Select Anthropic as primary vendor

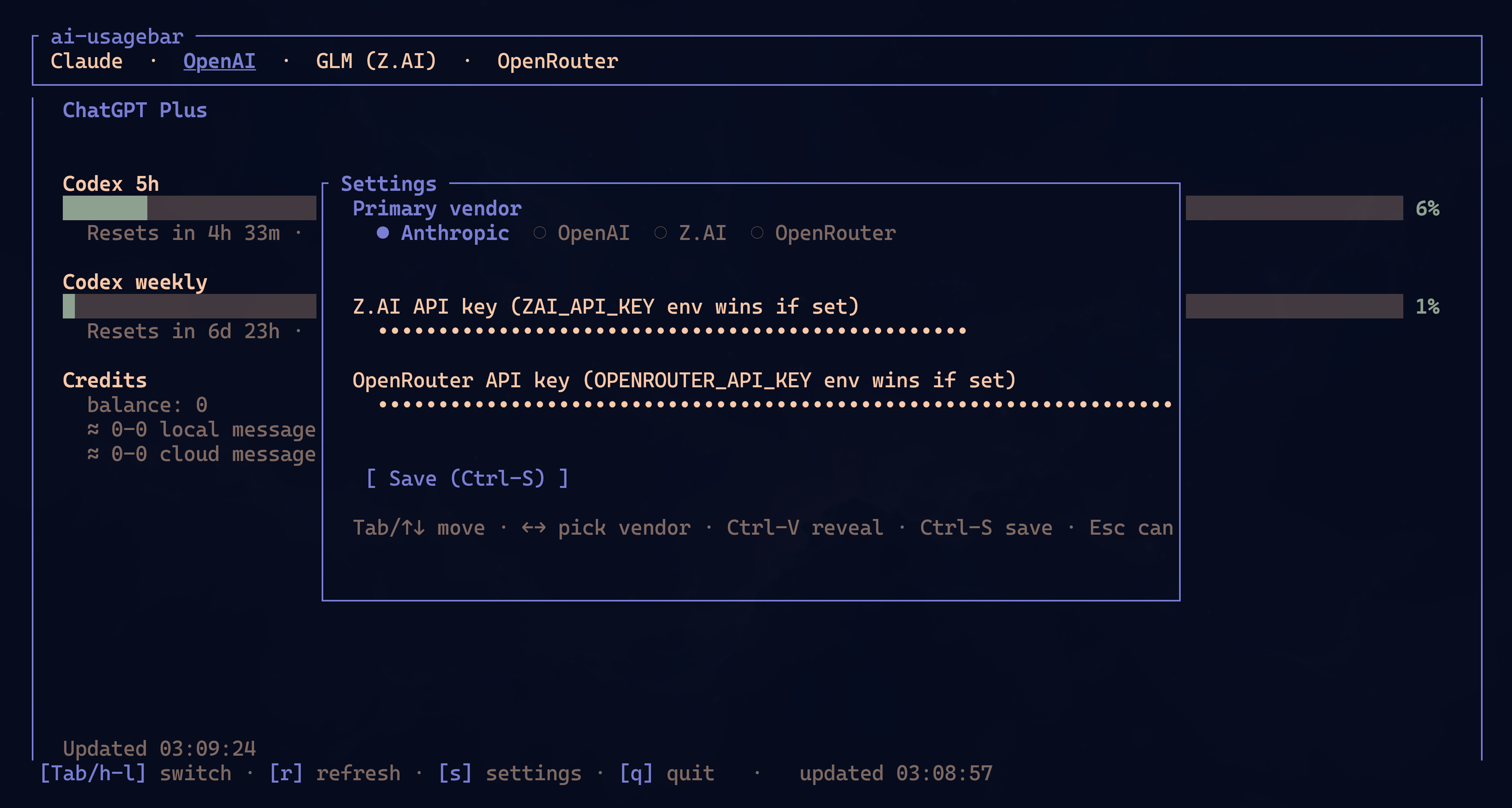point(443,233)
